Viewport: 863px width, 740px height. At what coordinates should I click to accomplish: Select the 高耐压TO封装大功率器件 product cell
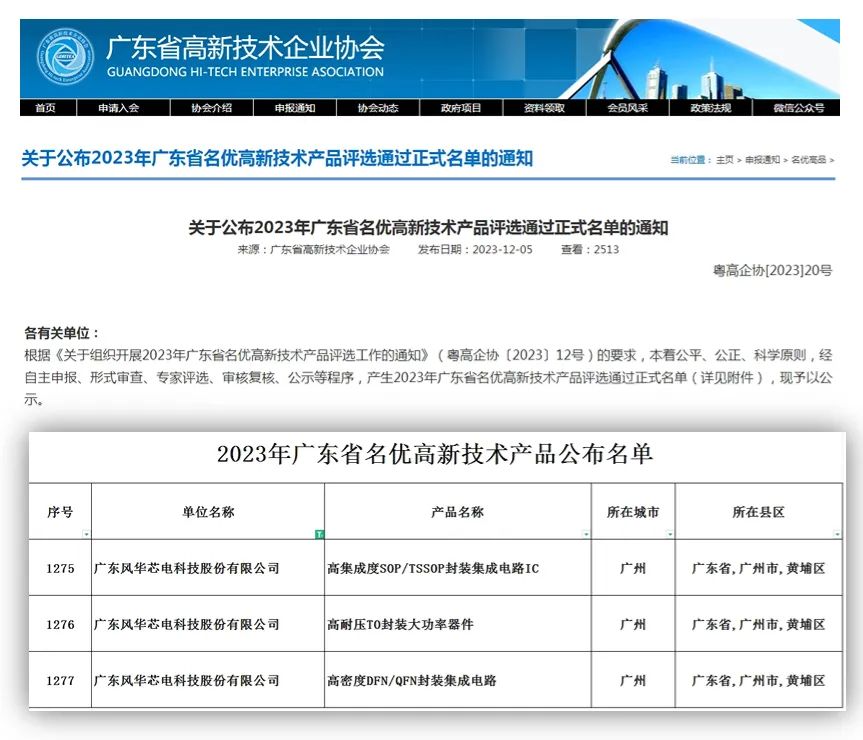pos(400,625)
